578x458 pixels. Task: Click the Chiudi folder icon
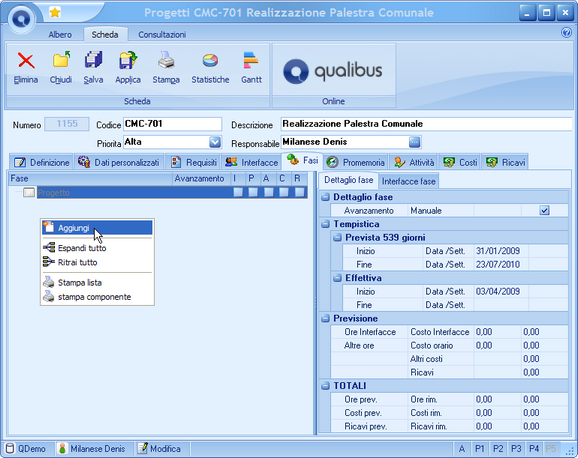pyautogui.click(x=61, y=60)
